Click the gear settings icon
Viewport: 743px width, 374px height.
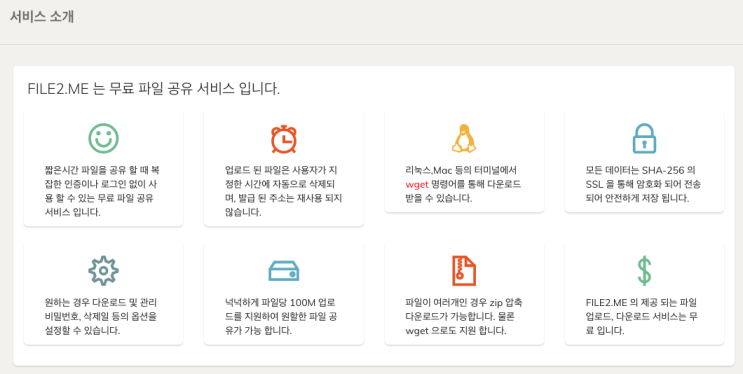pos(103,271)
